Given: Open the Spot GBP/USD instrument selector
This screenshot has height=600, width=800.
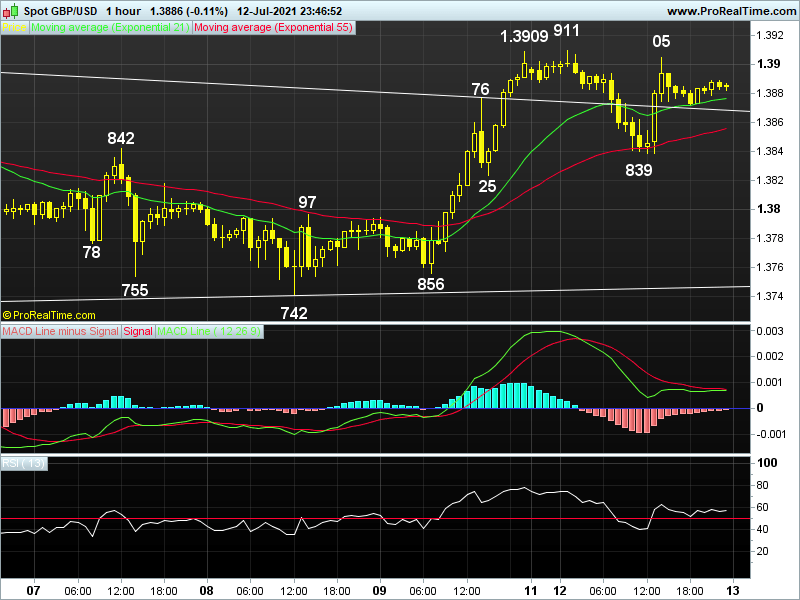Looking at the screenshot, I should click(x=63, y=9).
